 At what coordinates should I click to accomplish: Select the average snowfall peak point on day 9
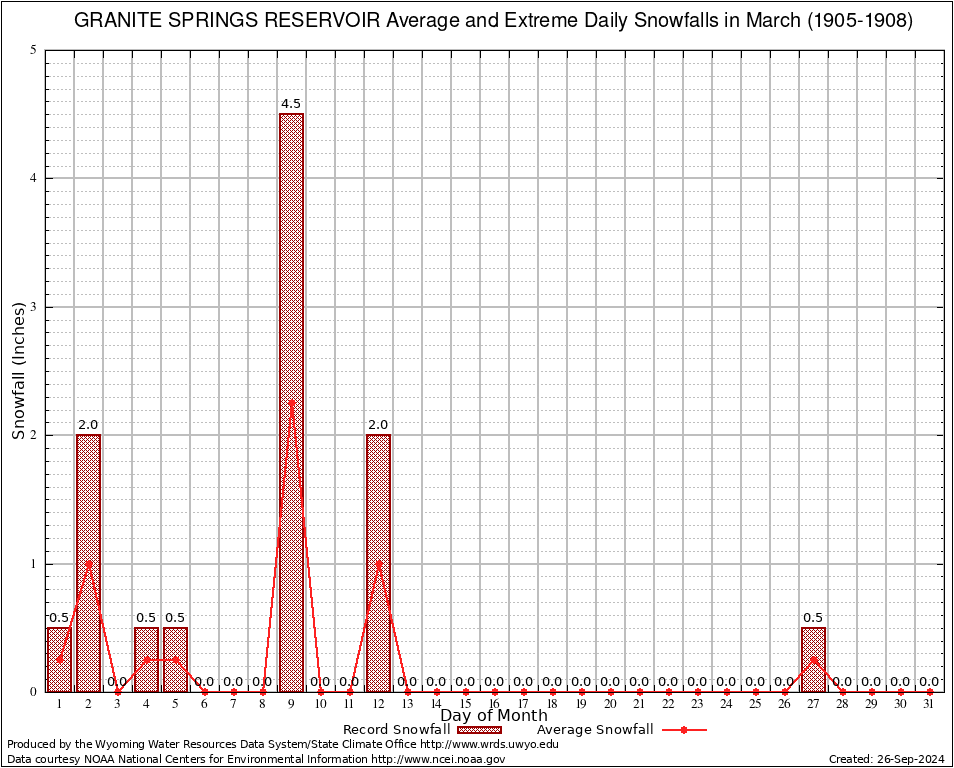point(291,403)
